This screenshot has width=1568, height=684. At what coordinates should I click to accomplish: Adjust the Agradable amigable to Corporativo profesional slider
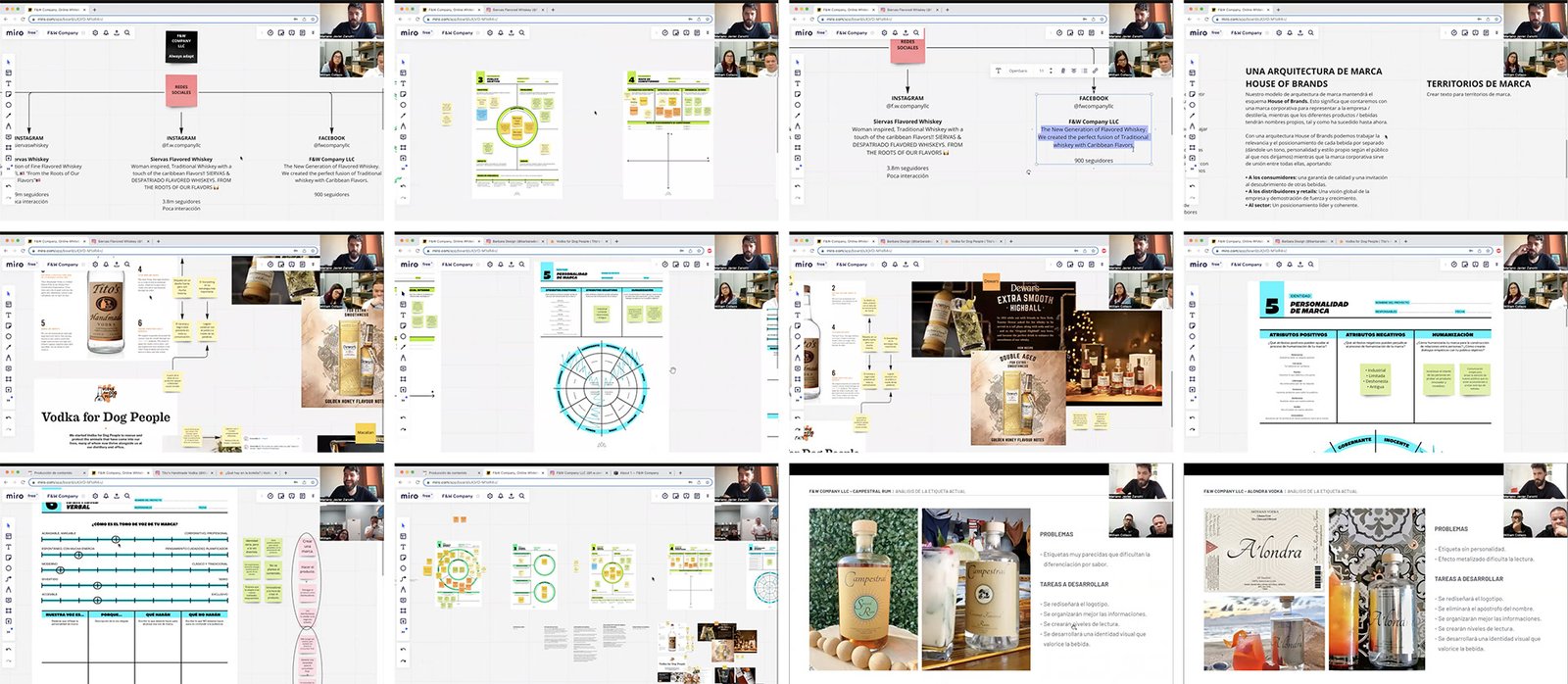point(134,540)
